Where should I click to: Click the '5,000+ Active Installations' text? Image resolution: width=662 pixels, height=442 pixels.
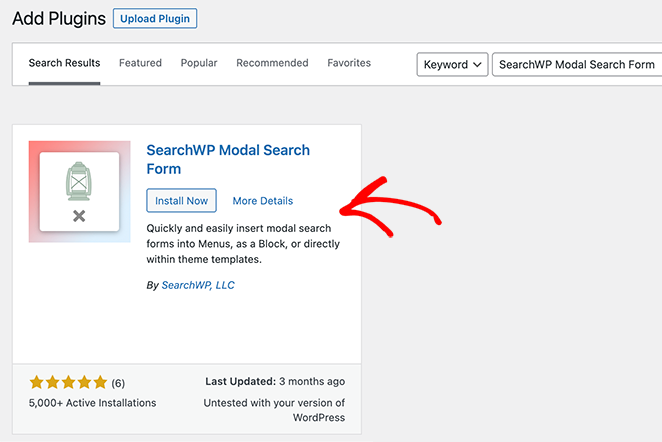(x=92, y=403)
